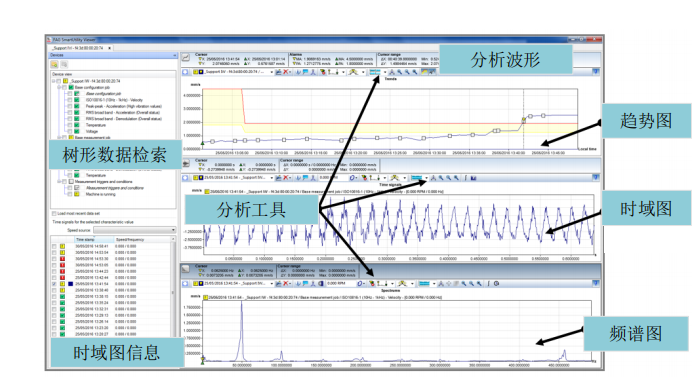Uncheck the 13:41:54 time stamp row checkbox

pyautogui.click(x=54, y=284)
